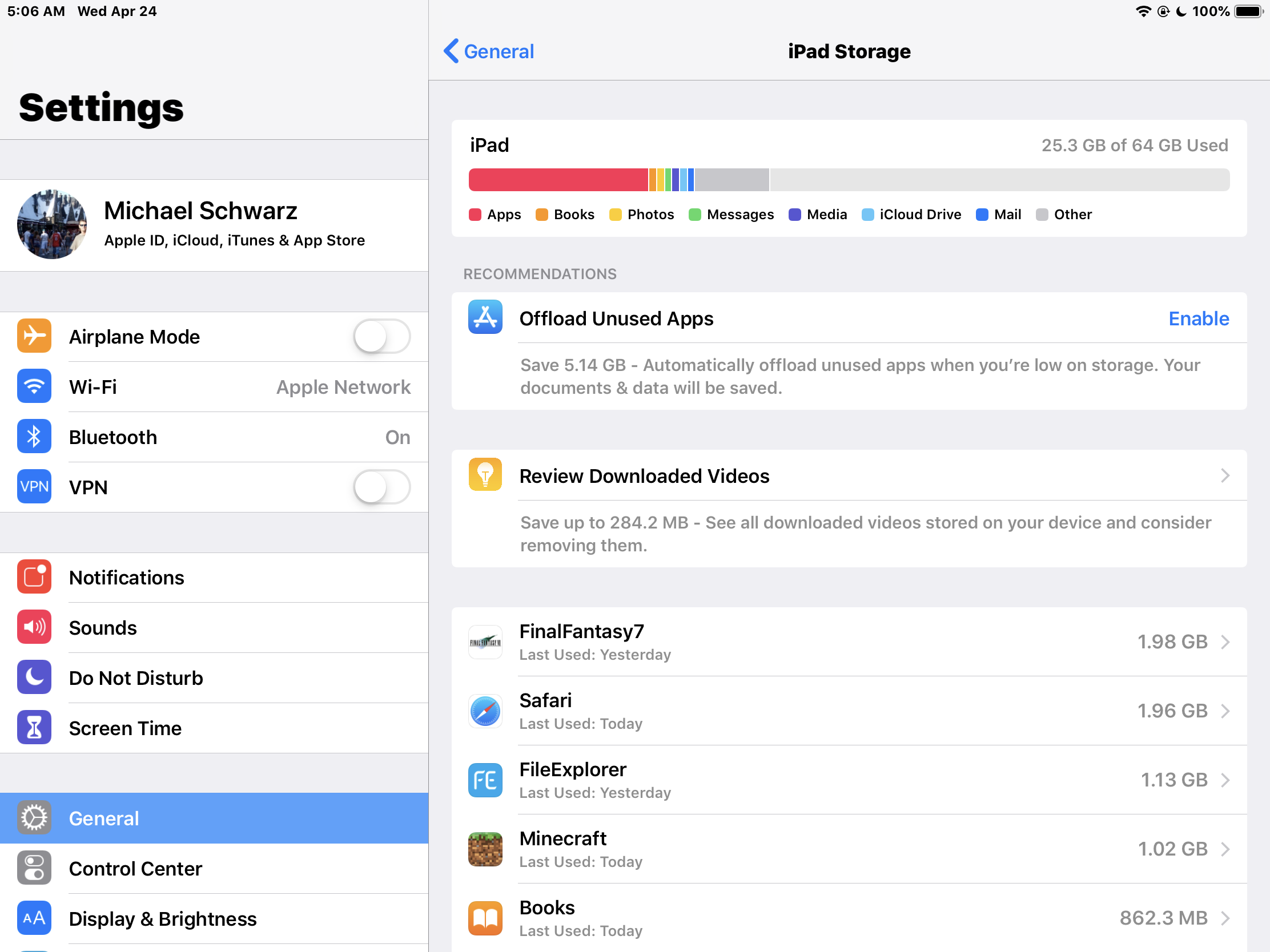The width and height of the screenshot is (1270, 952).
Task: Tap the red Apps segment of storage bar
Action: (558, 180)
